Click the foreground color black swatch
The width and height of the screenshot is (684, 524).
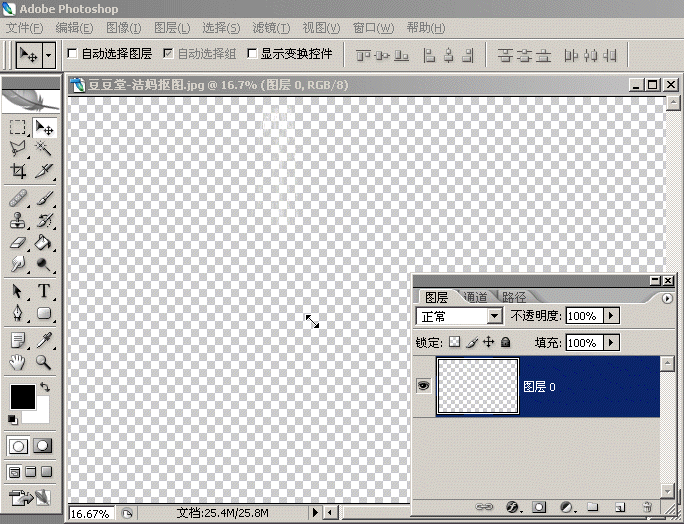coord(21,395)
